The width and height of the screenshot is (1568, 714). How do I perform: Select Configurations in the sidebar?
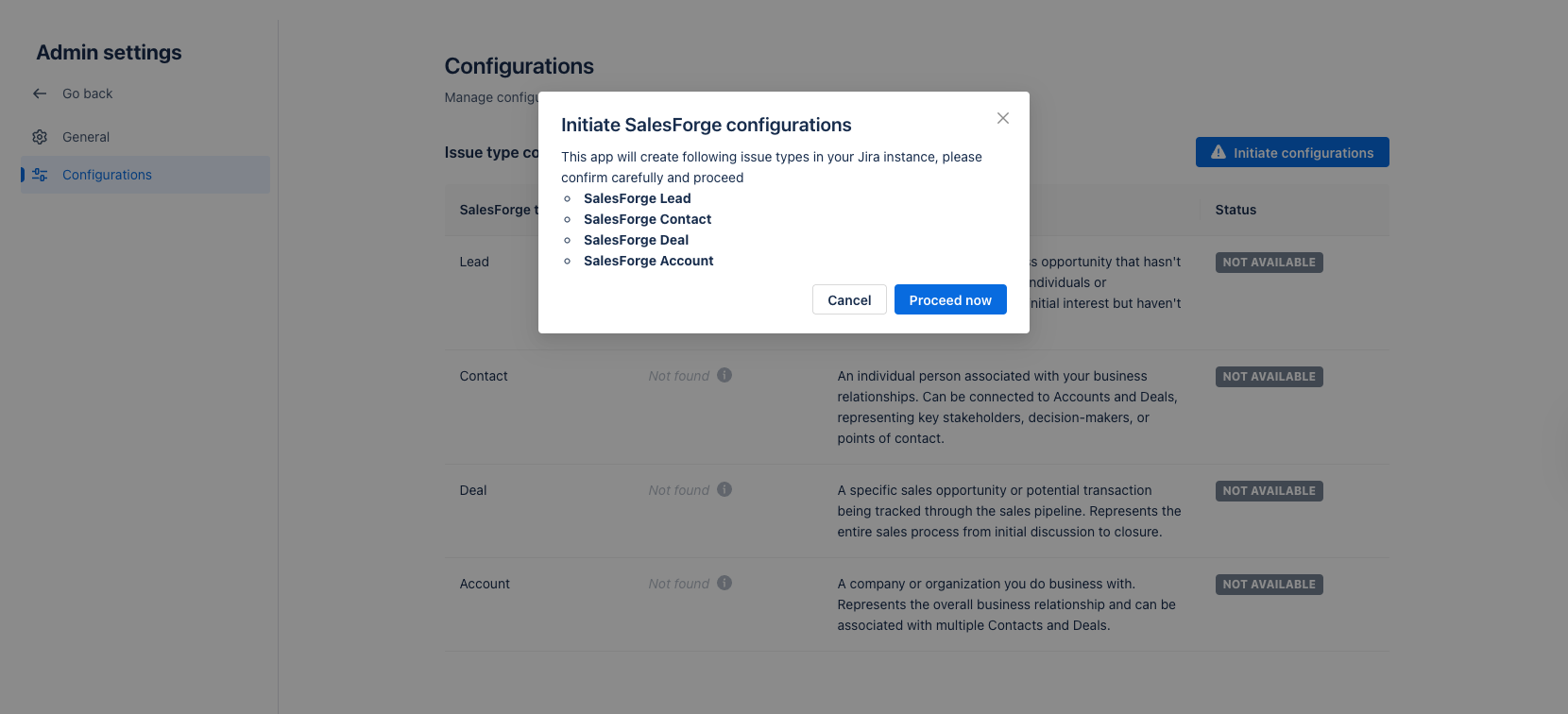(x=107, y=175)
